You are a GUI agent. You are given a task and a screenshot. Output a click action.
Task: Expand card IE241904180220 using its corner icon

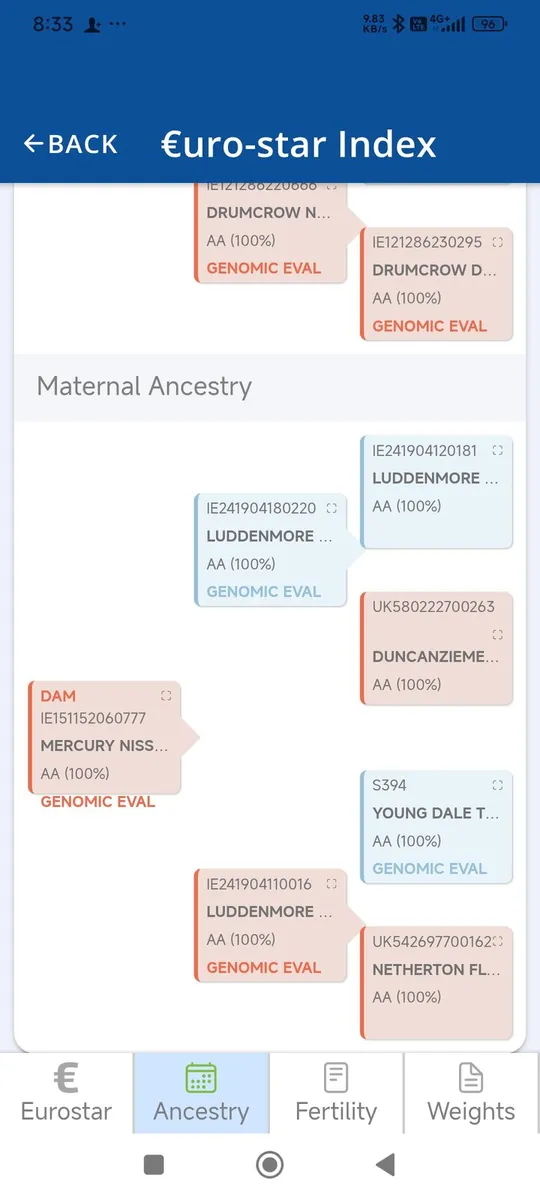pos(332,508)
